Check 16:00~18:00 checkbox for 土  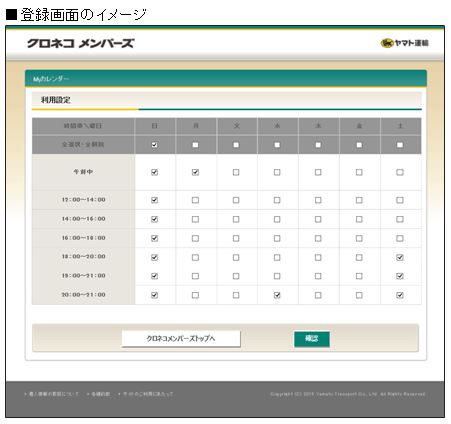coord(400,238)
